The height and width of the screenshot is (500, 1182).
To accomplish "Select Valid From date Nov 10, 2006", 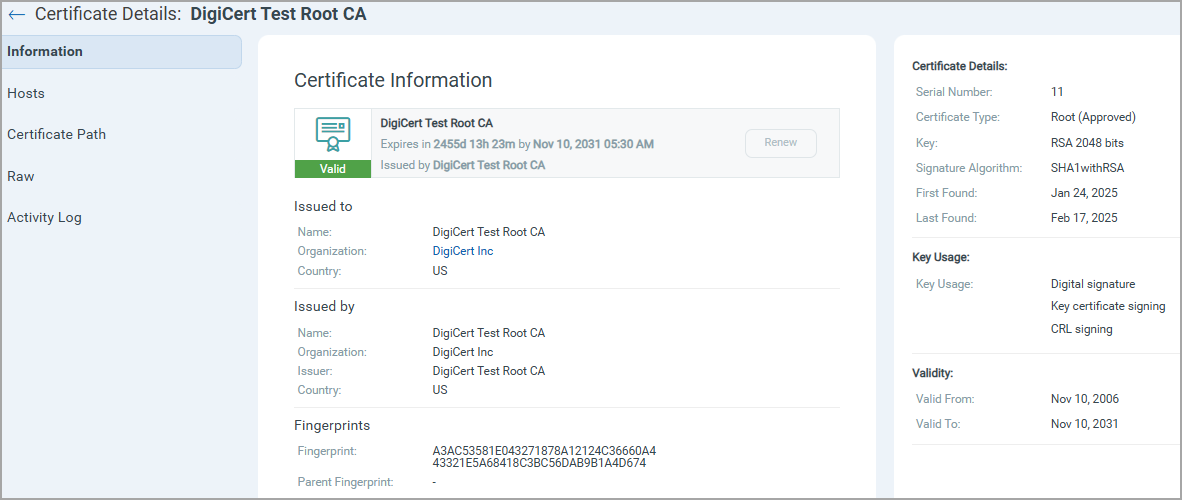I will 1085,398.
